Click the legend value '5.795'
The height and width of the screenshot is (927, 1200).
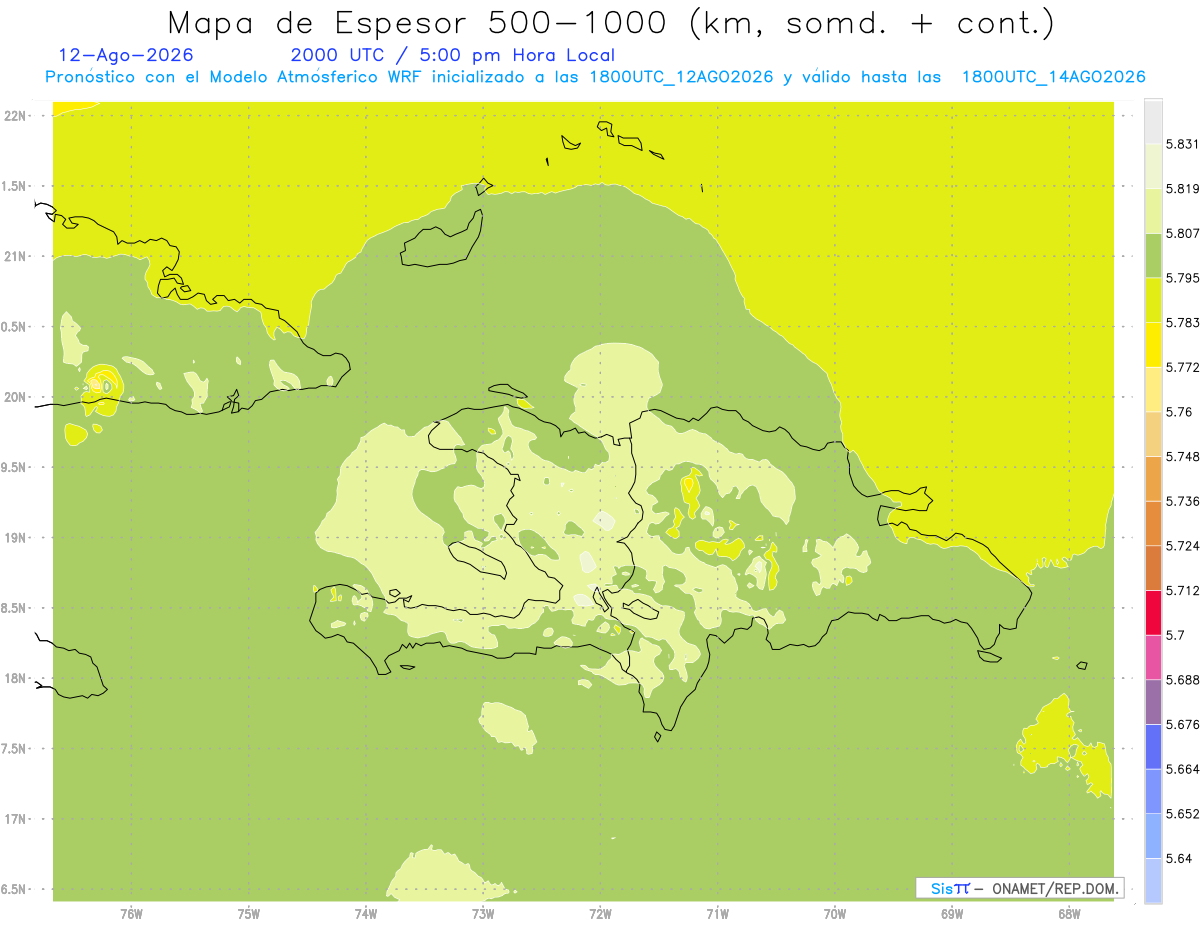click(1183, 278)
